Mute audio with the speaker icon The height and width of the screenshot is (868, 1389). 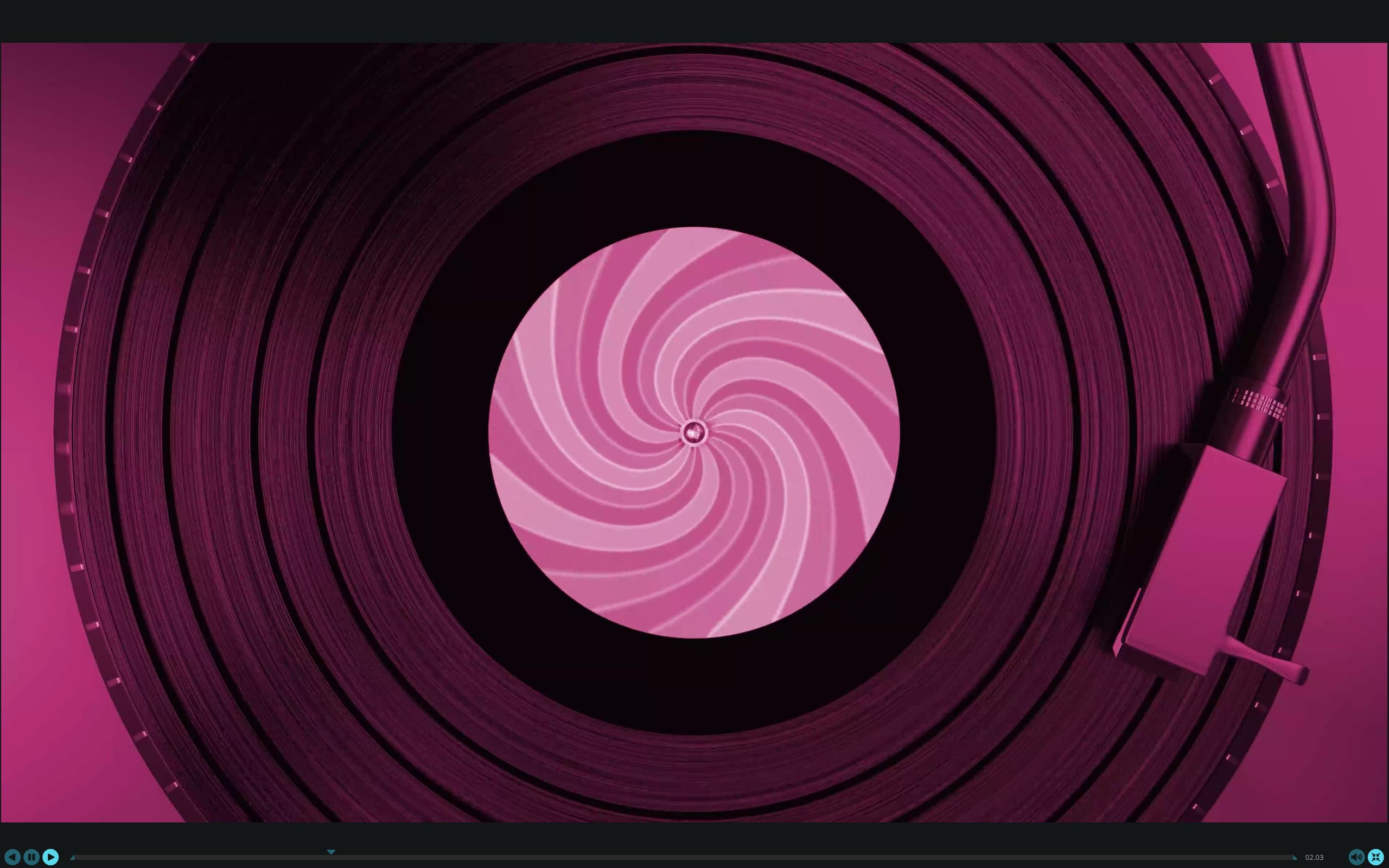coord(1357,857)
